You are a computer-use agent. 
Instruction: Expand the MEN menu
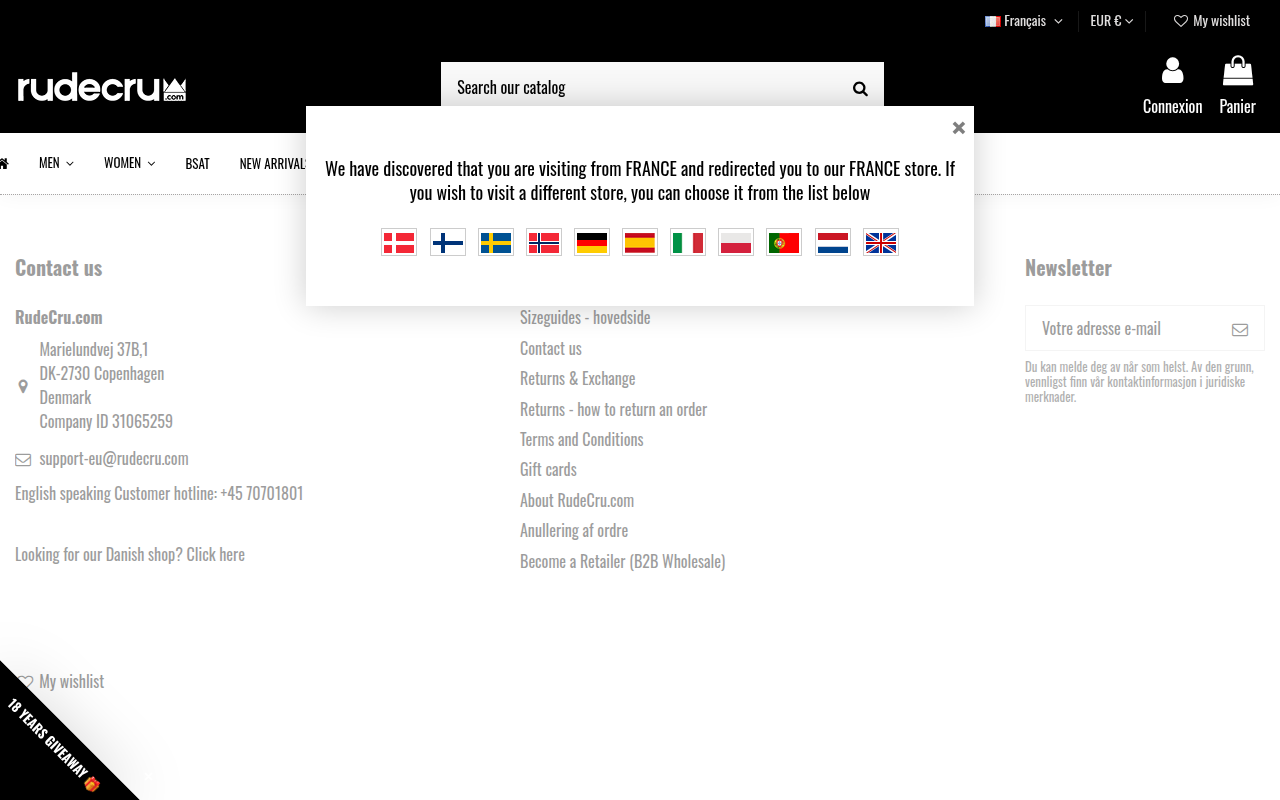click(x=56, y=163)
